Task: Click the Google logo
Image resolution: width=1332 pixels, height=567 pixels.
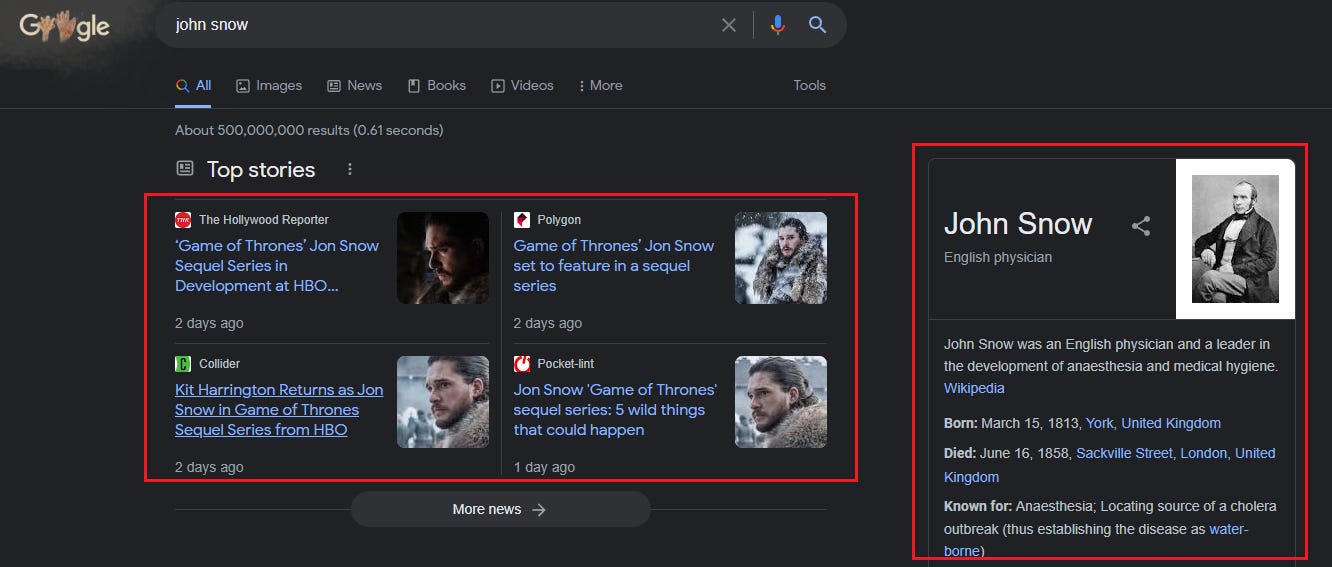Action: 64,26
